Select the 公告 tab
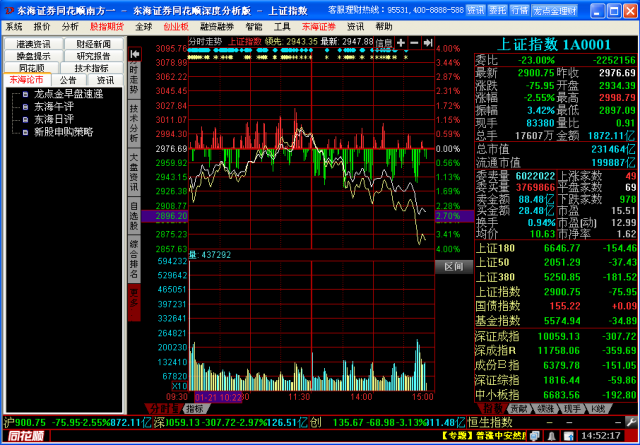 click(x=68, y=80)
